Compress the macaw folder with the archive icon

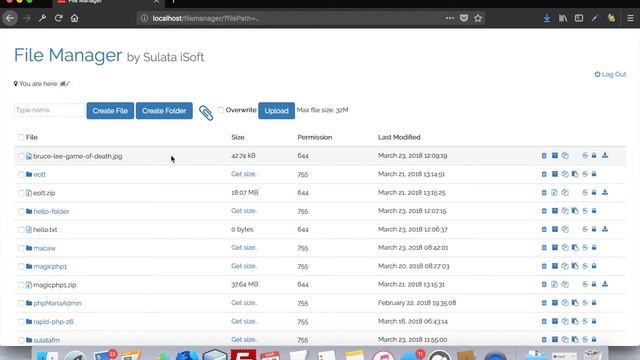(555, 247)
